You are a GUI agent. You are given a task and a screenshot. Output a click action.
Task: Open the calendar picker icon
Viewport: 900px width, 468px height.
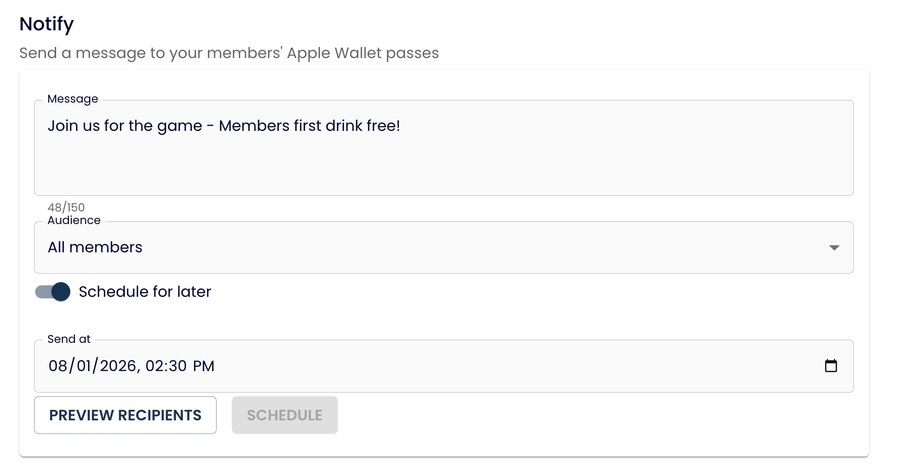[x=831, y=366]
